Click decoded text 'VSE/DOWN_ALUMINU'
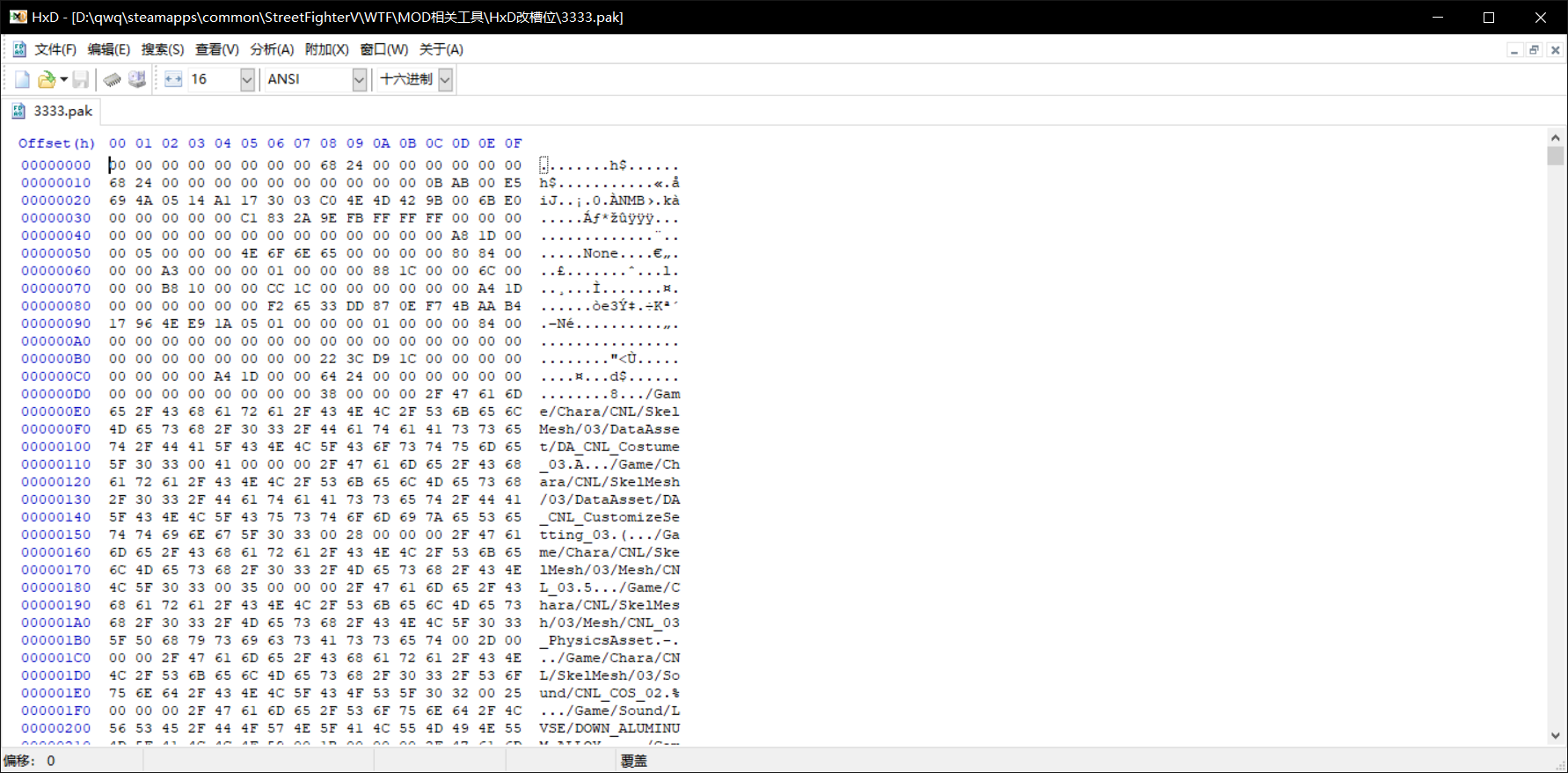Image resolution: width=1568 pixels, height=773 pixels. pyautogui.click(x=609, y=728)
